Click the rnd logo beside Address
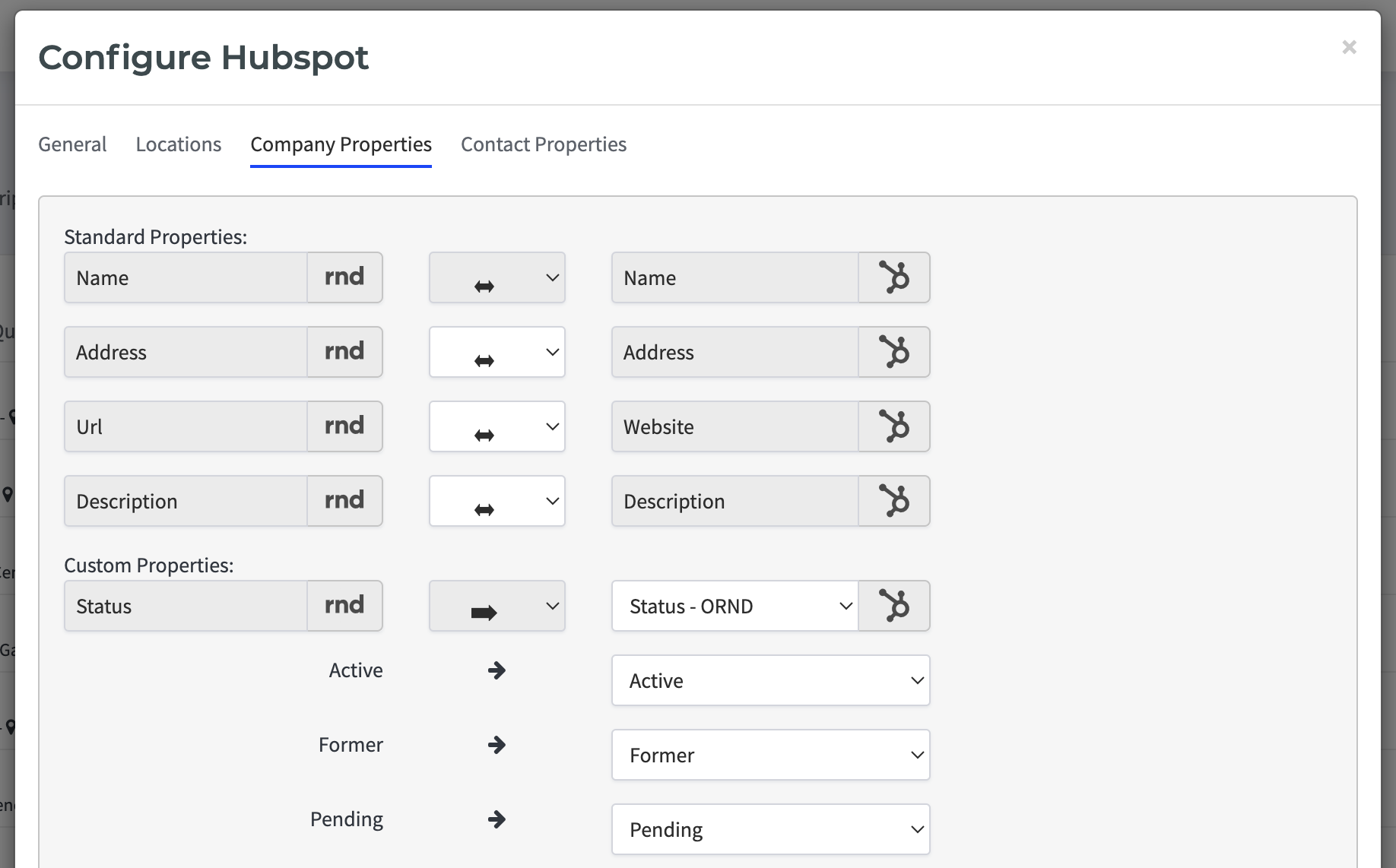Image resolution: width=1396 pixels, height=868 pixels. (344, 352)
